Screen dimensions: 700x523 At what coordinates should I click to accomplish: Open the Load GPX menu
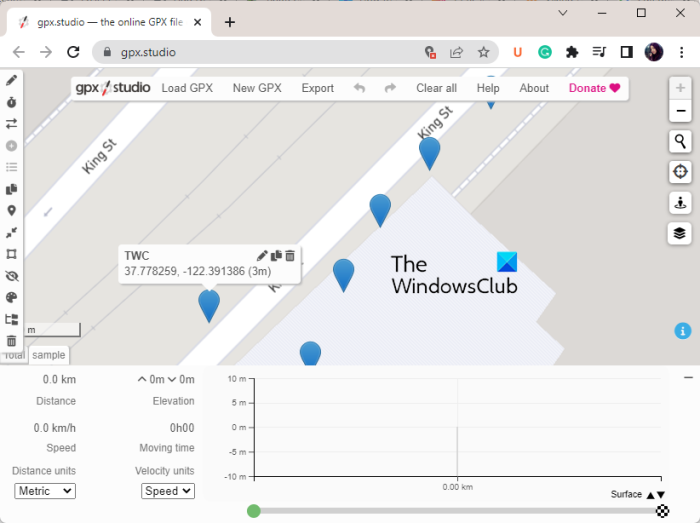187,88
